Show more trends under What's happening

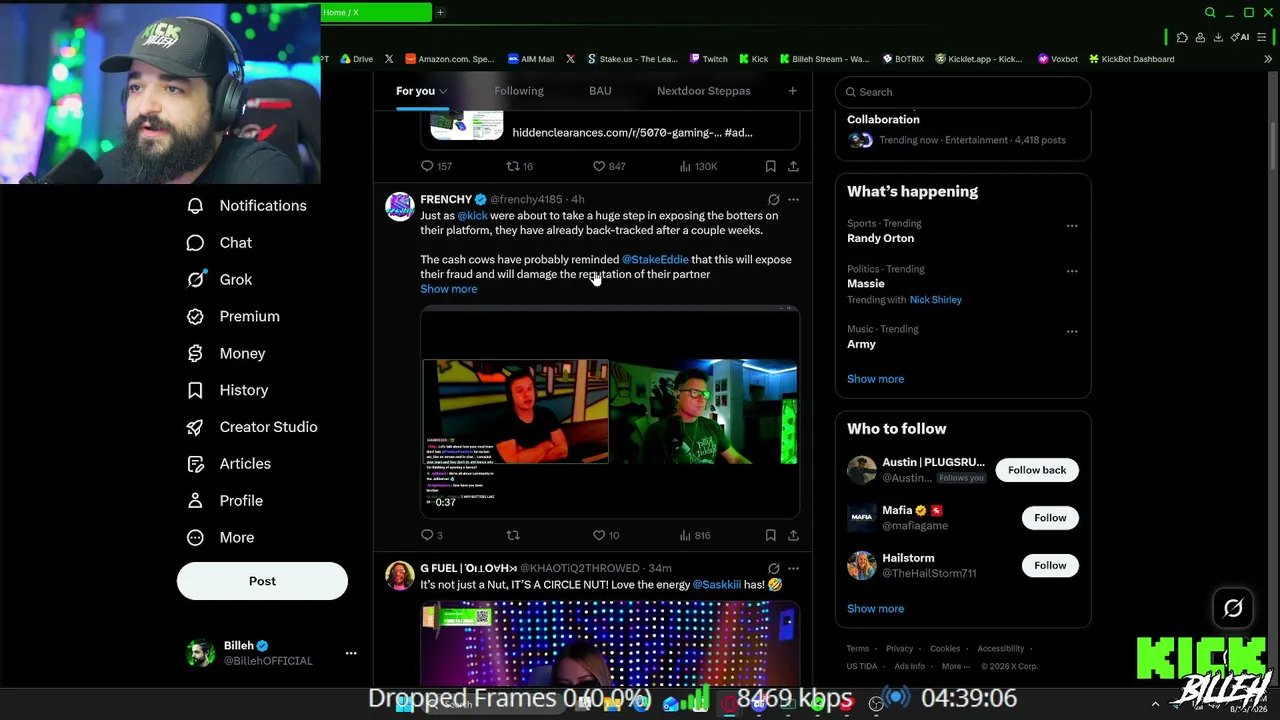click(875, 379)
